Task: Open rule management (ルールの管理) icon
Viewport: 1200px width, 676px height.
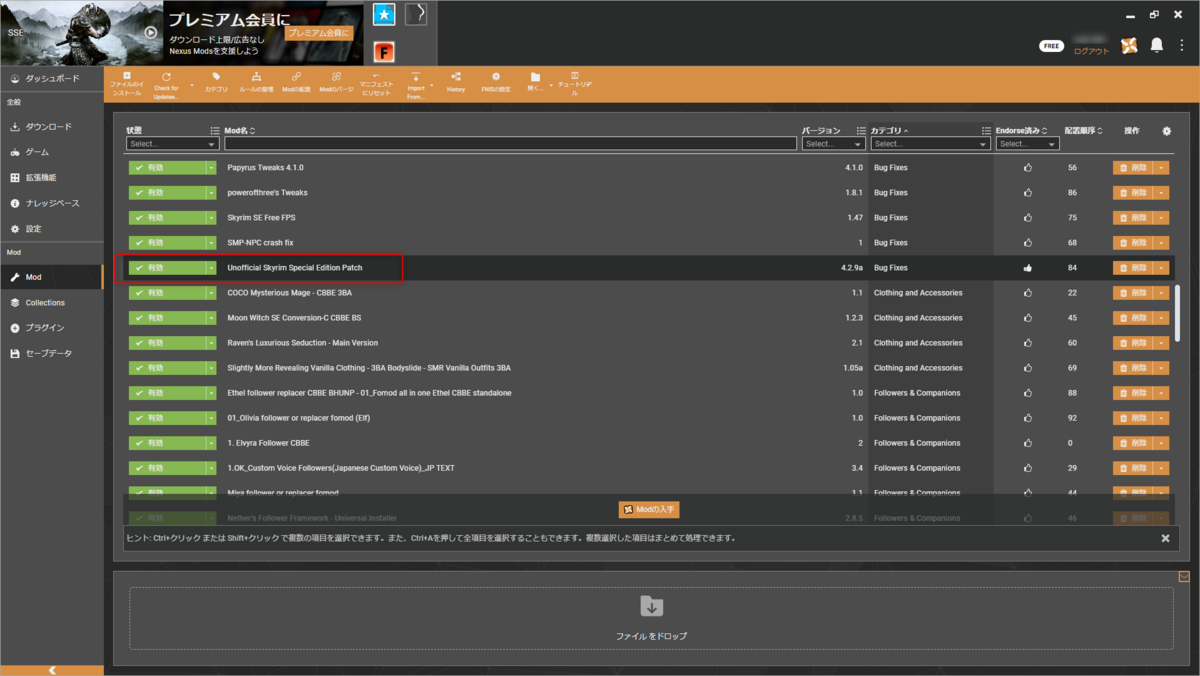Action: point(257,76)
